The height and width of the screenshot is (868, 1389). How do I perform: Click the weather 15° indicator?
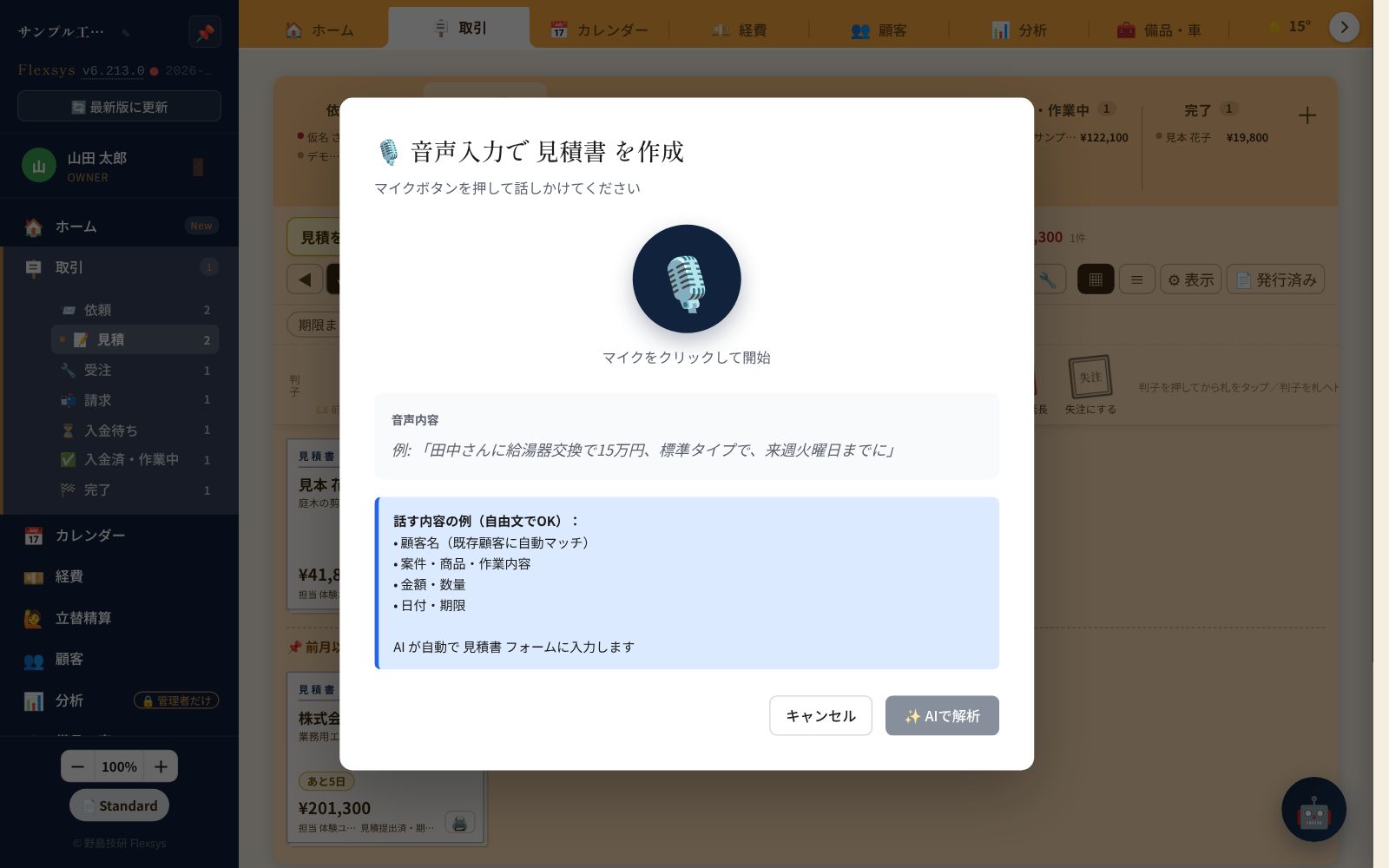point(1290,27)
